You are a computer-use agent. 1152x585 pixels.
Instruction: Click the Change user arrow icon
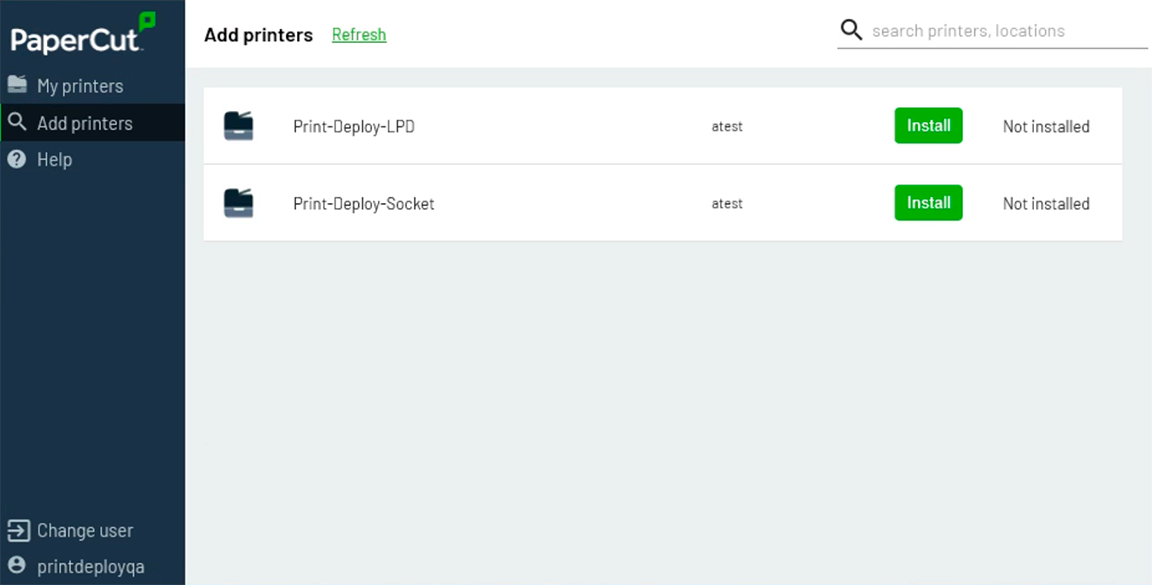(x=18, y=530)
